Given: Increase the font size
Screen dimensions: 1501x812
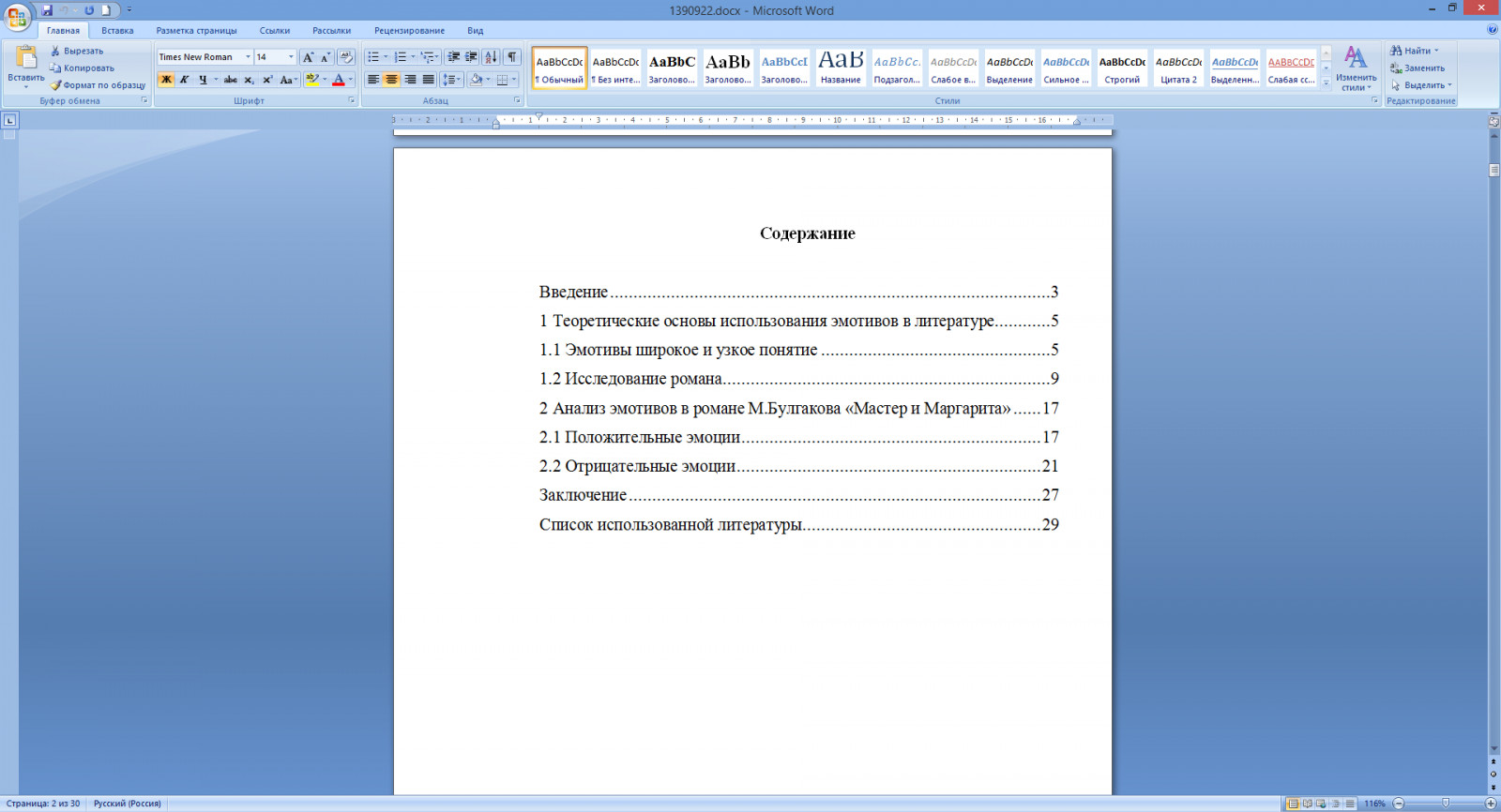Looking at the screenshot, I should point(308,57).
